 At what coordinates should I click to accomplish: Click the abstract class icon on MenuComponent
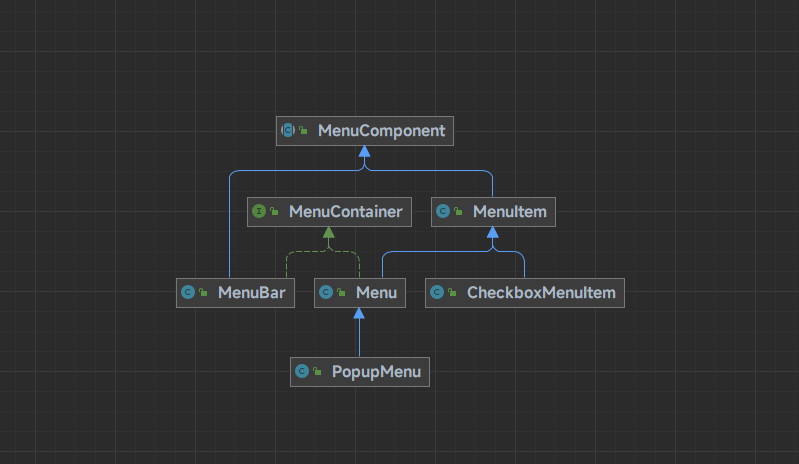288,131
